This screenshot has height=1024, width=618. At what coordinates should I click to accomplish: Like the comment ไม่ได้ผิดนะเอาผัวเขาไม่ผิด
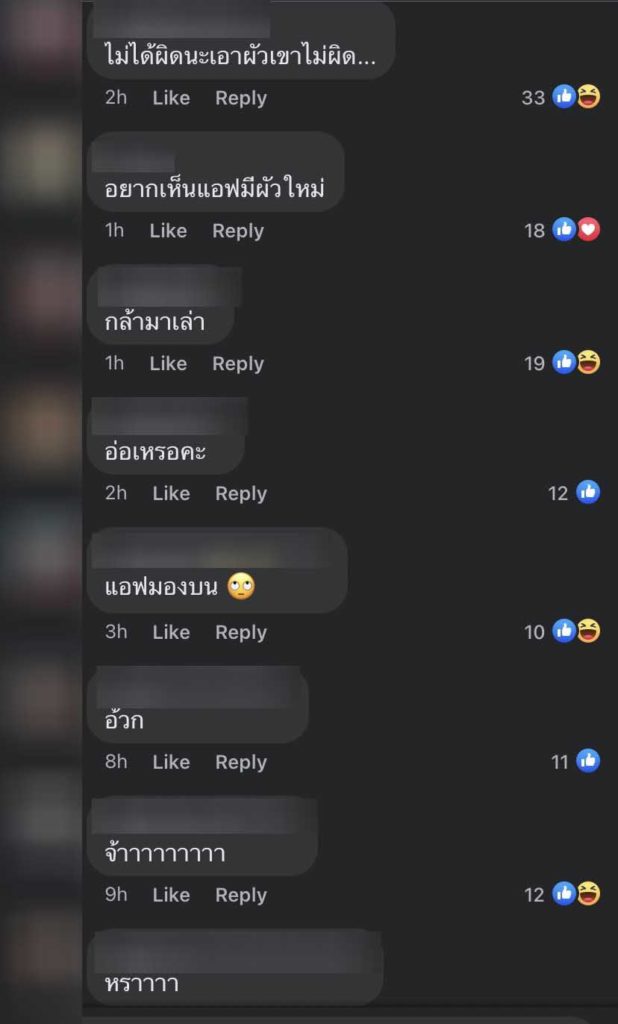[171, 98]
